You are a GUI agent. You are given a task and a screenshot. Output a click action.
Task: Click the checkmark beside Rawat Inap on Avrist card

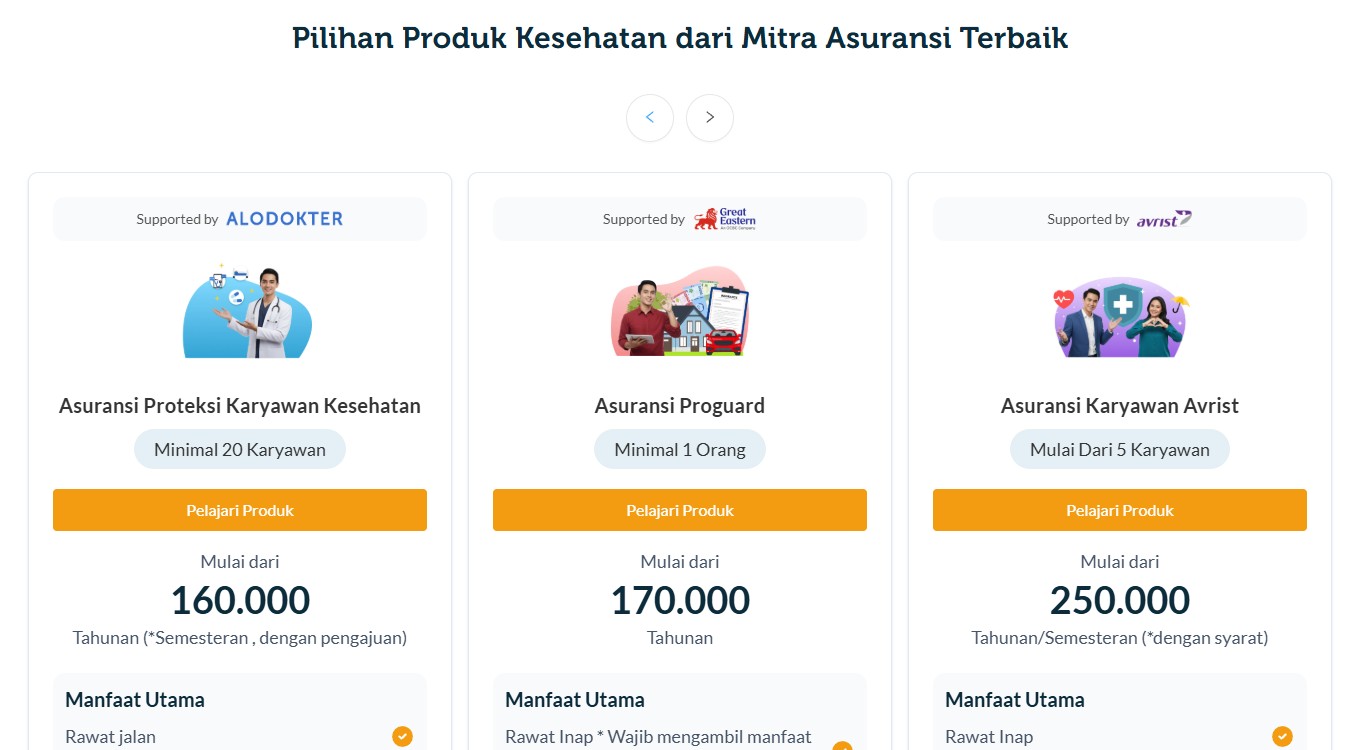coord(1282,736)
